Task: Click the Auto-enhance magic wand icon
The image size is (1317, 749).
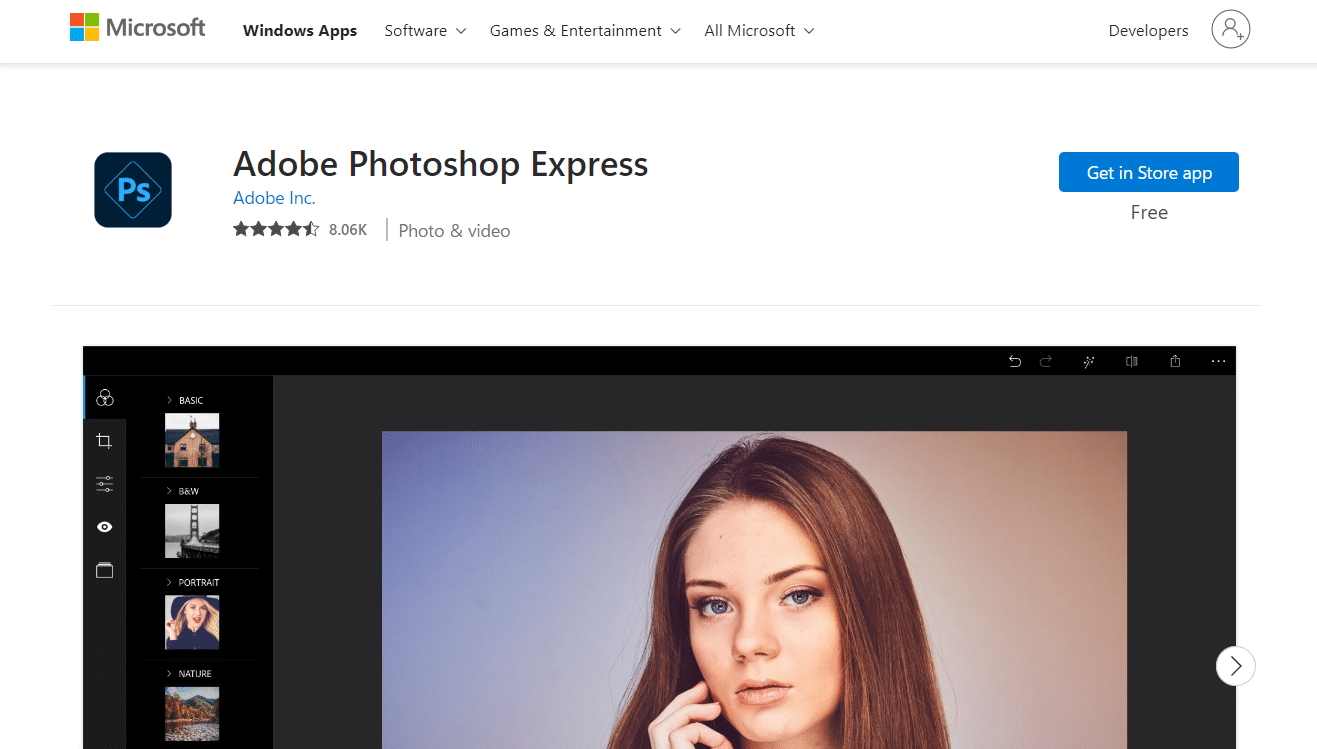Action: 1089,361
